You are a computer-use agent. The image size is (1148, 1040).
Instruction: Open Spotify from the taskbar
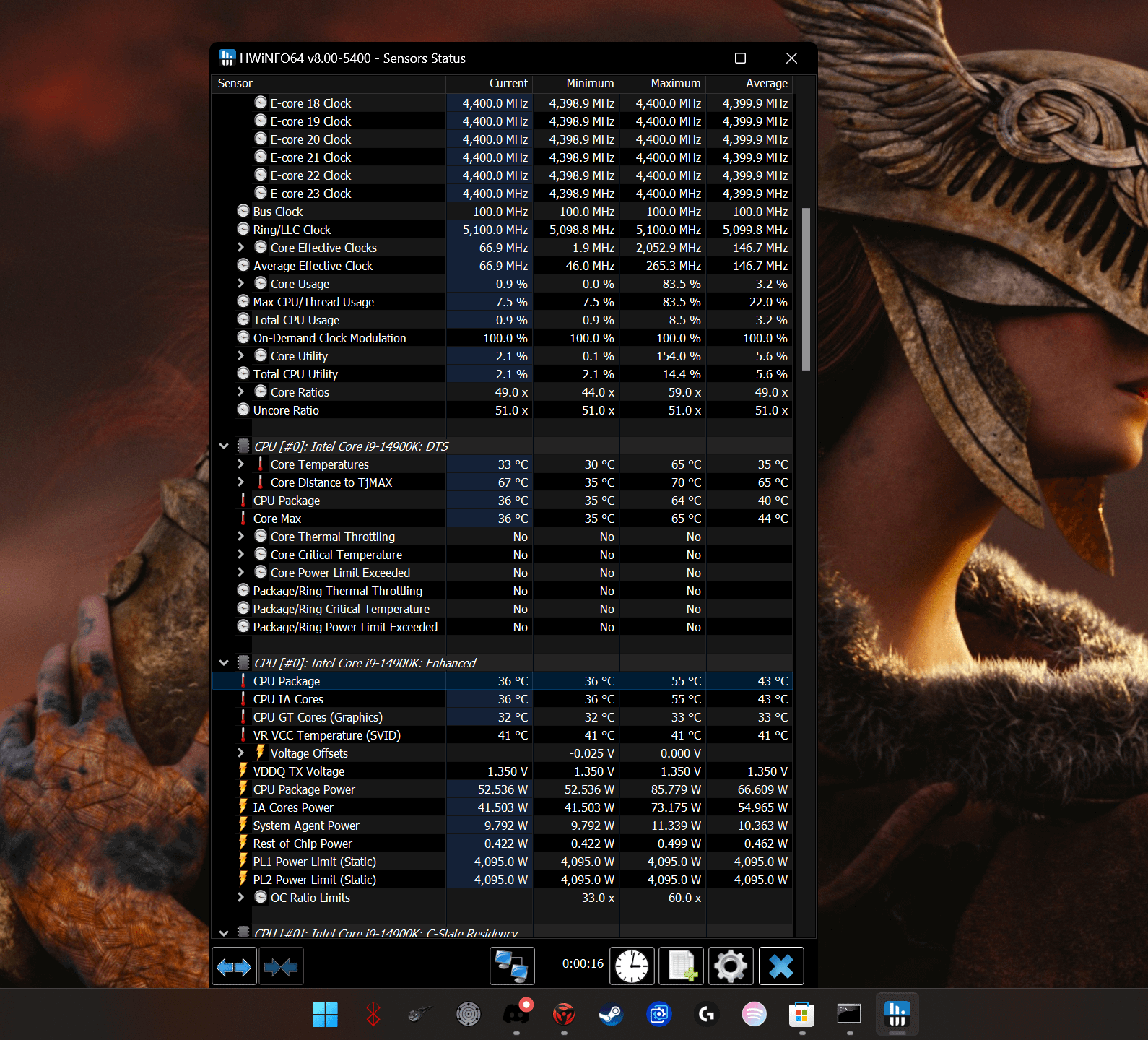[754, 1015]
